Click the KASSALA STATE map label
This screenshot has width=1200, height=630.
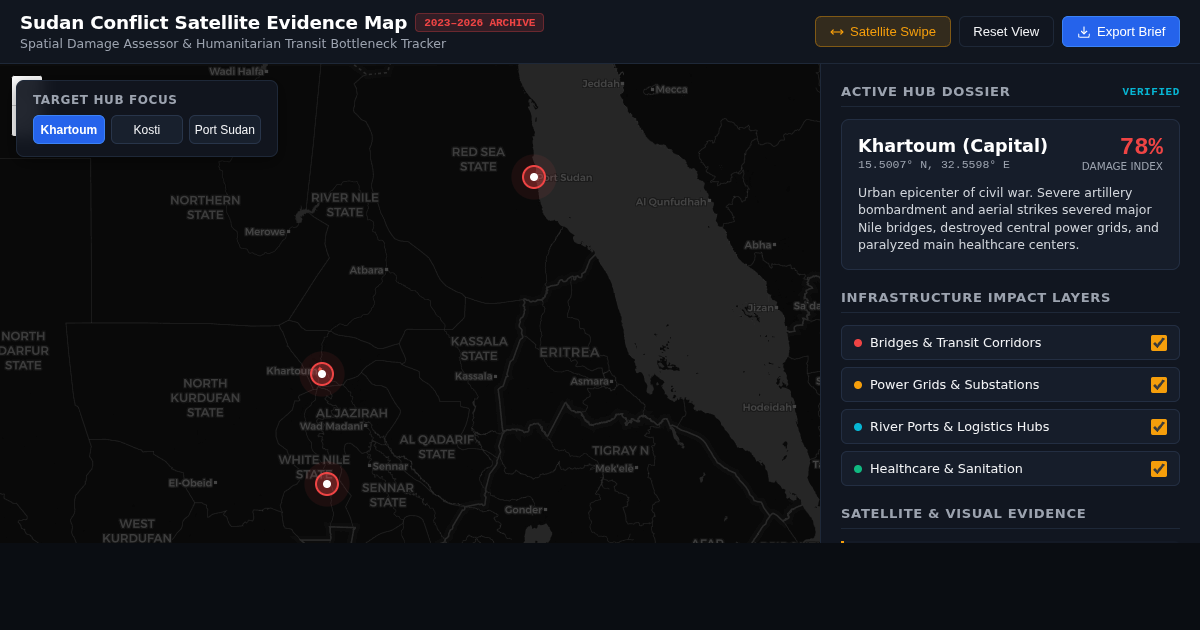click(x=479, y=348)
